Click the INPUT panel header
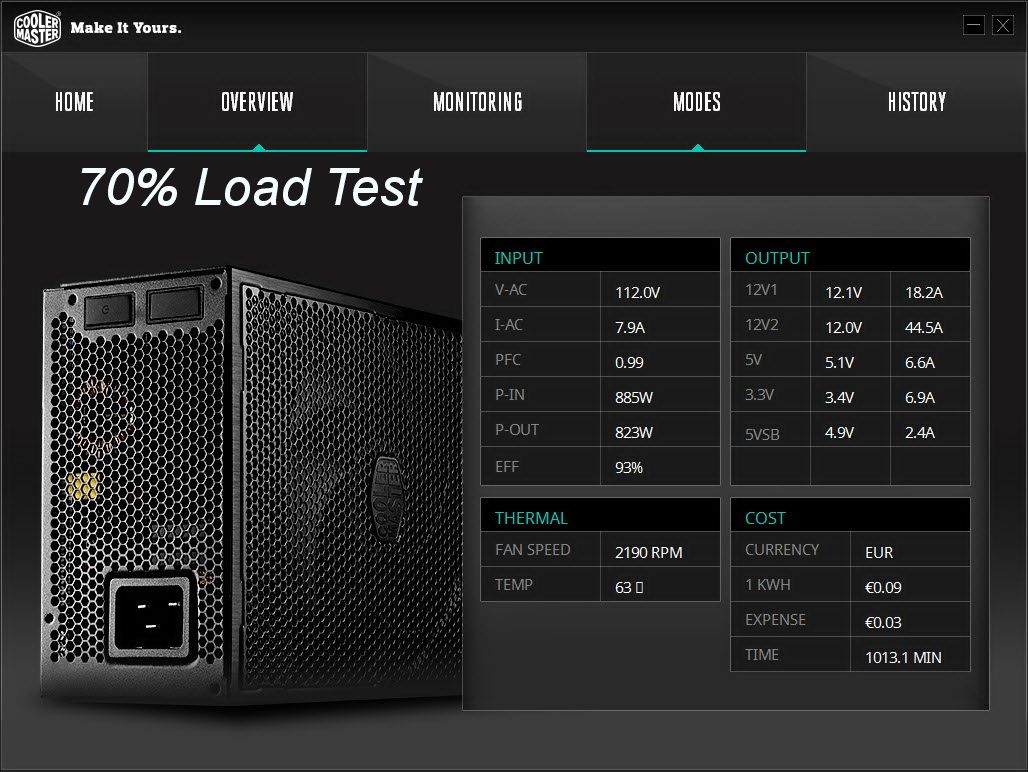This screenshot has width=1028, height=772. (600, 256)
